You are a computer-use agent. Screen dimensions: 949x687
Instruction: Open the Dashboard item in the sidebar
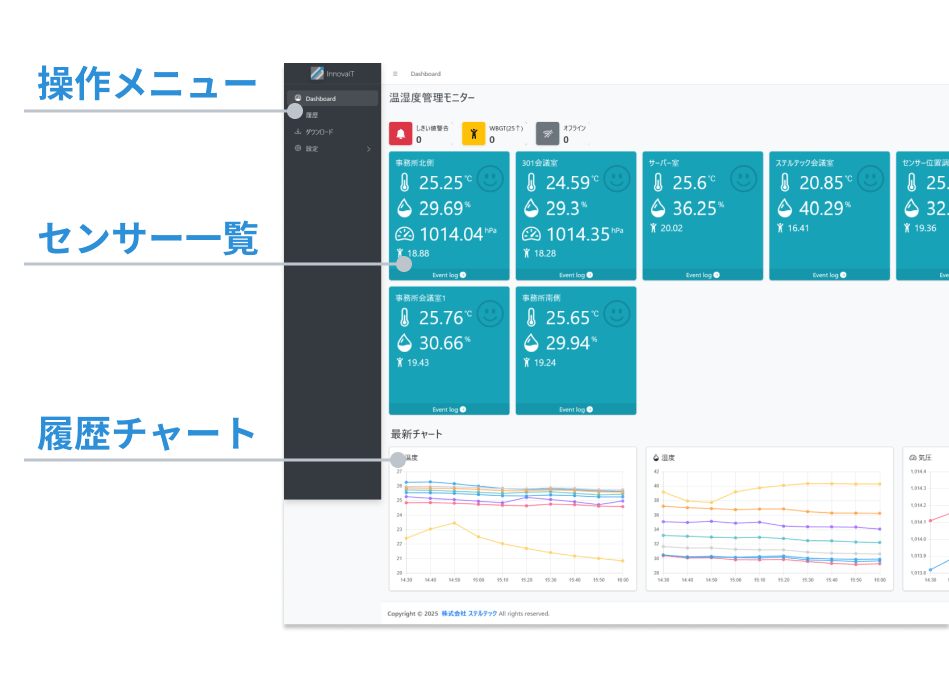click(333, 98)
